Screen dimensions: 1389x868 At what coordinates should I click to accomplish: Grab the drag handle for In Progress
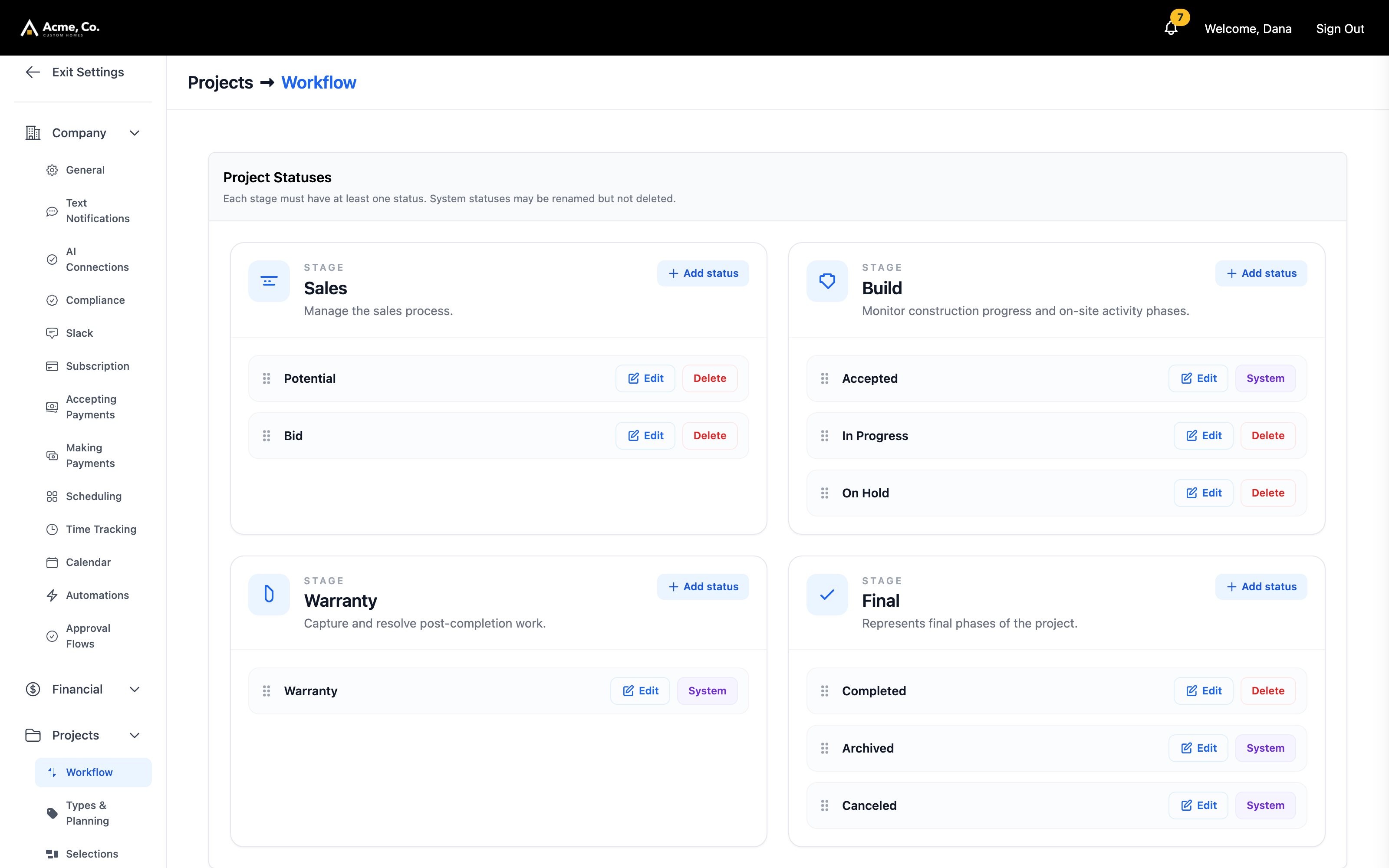pyautogui.click(x=825, y=436)
